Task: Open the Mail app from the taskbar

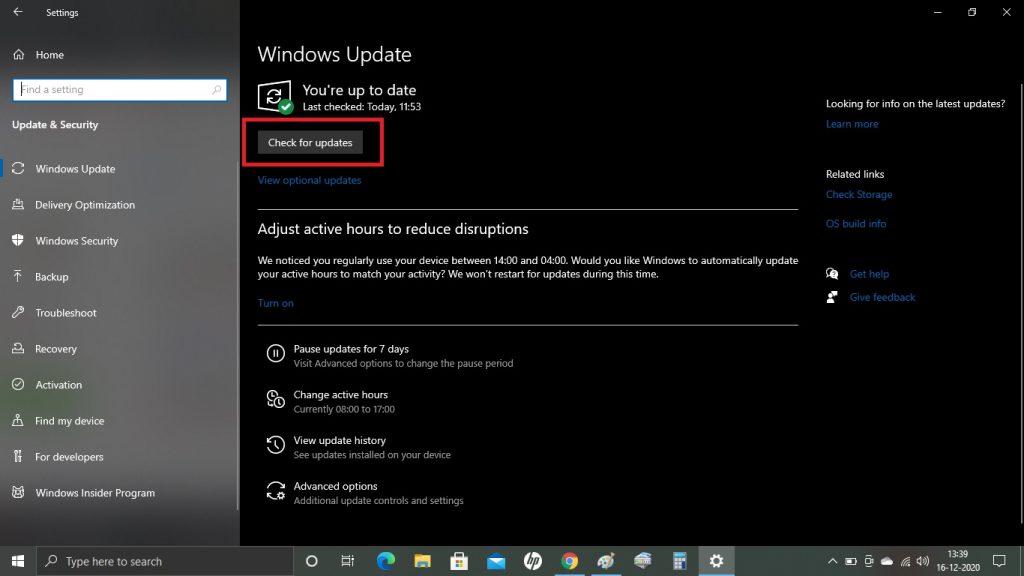Action: [496, 561]
